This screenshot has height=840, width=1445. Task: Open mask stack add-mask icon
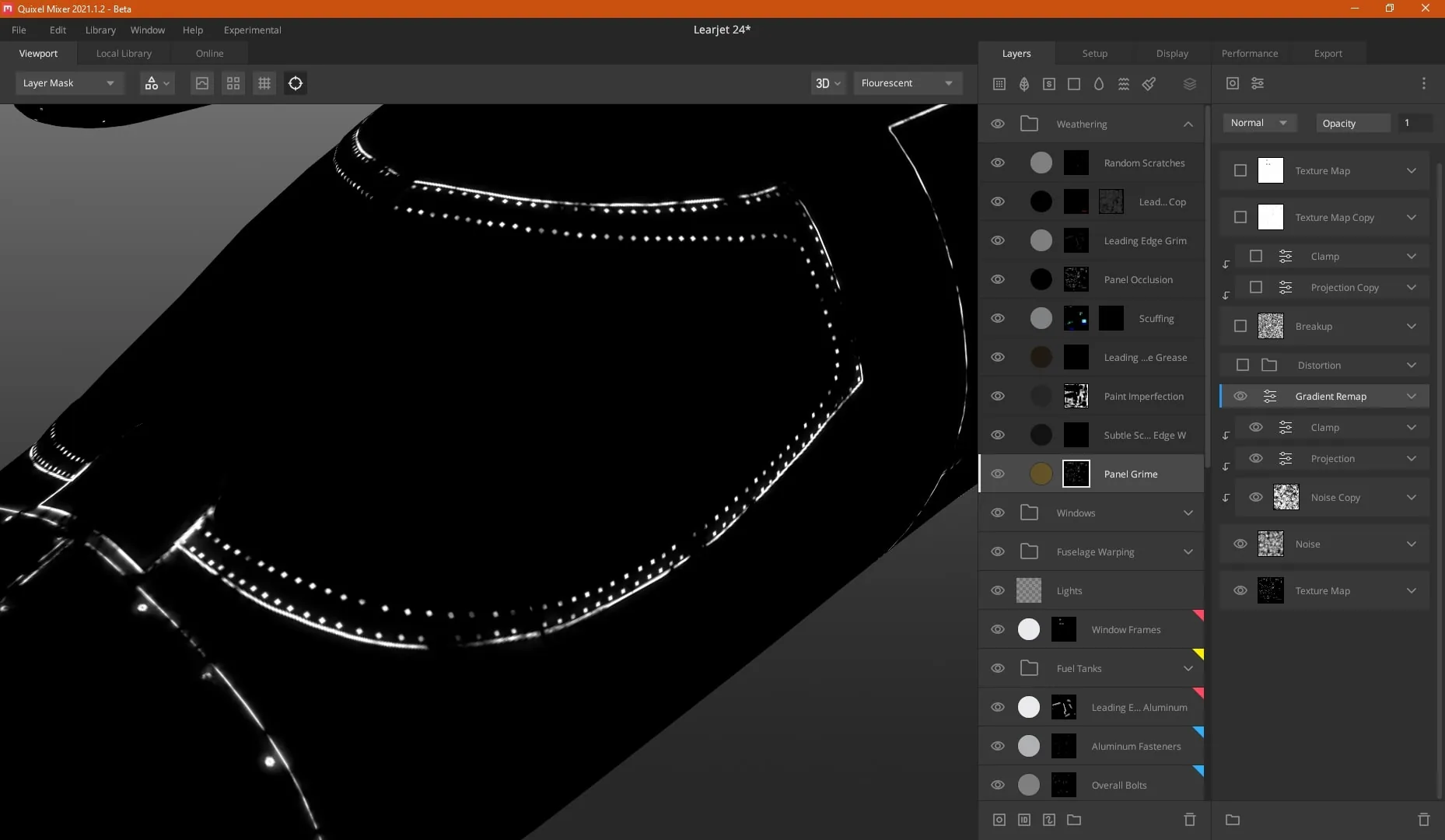tap(1233, 83)
